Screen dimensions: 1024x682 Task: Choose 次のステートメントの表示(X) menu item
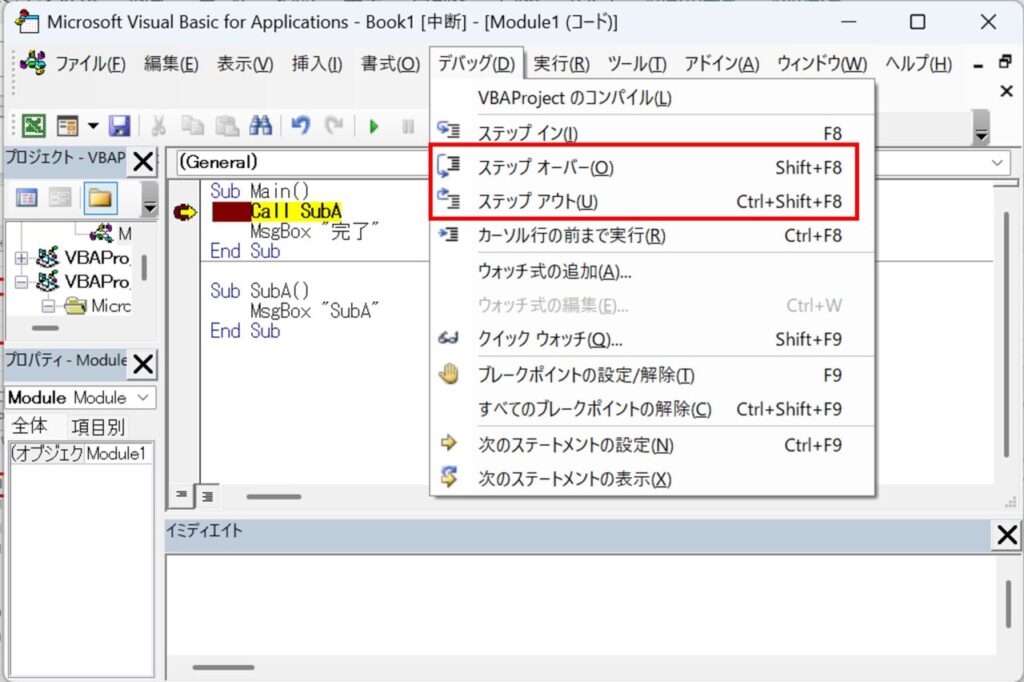[x=652, y=479]
